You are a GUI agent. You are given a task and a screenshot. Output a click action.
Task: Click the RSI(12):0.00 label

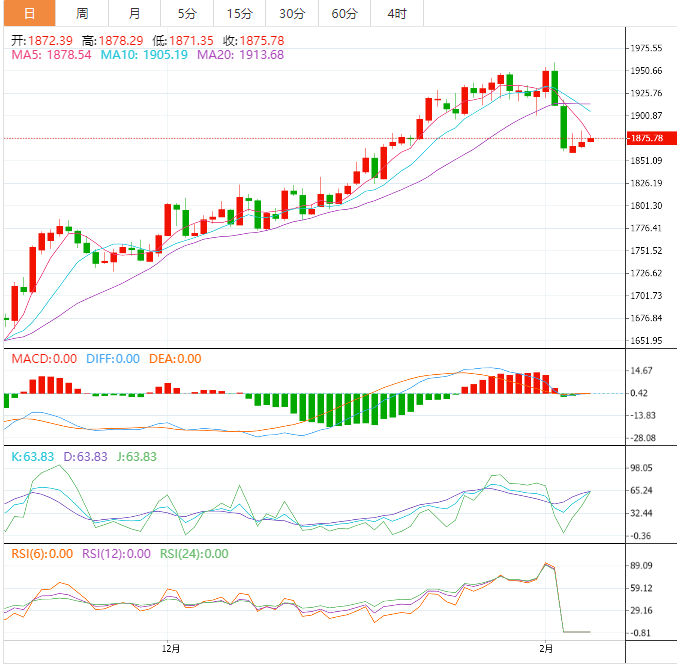(x=116, y=554)
